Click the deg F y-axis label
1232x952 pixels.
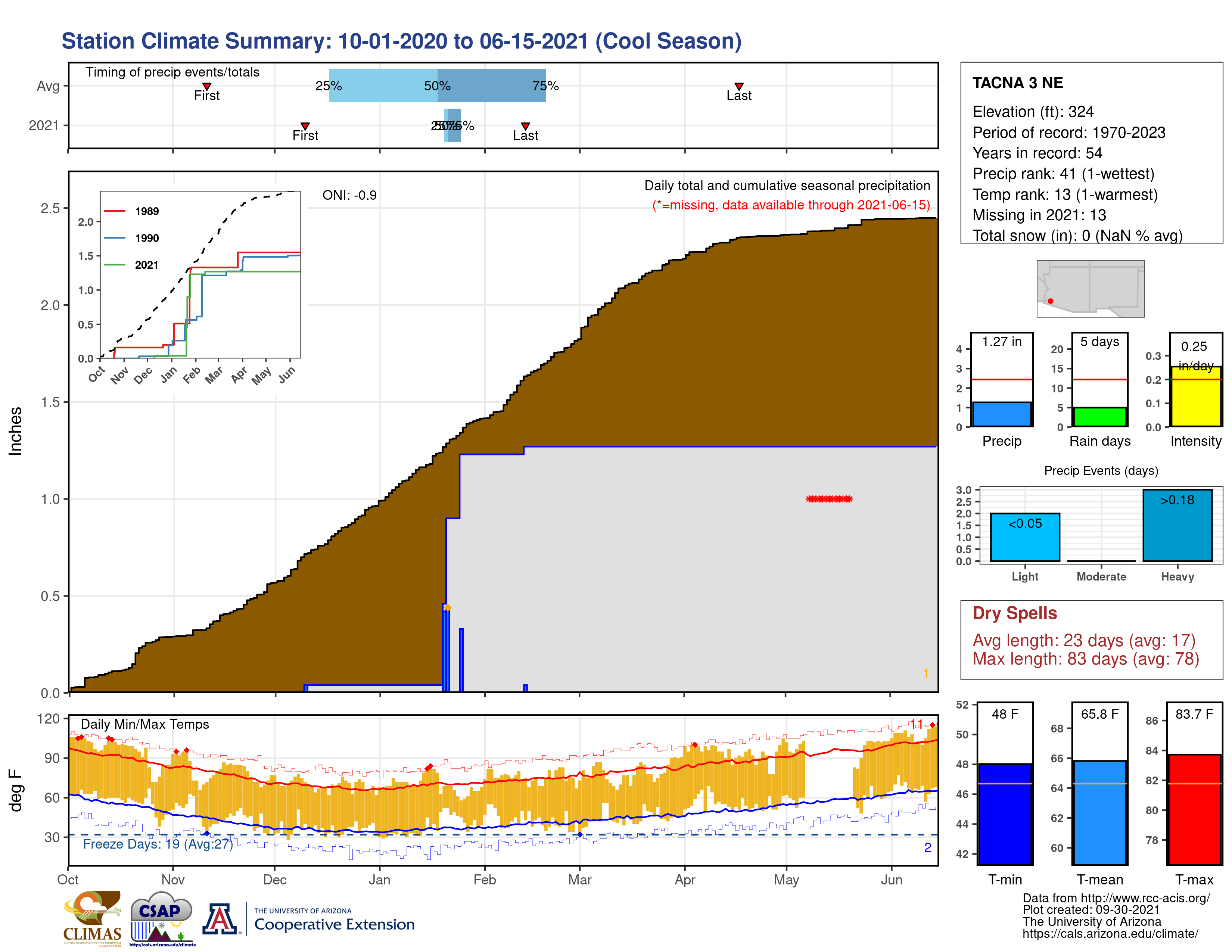15,790
